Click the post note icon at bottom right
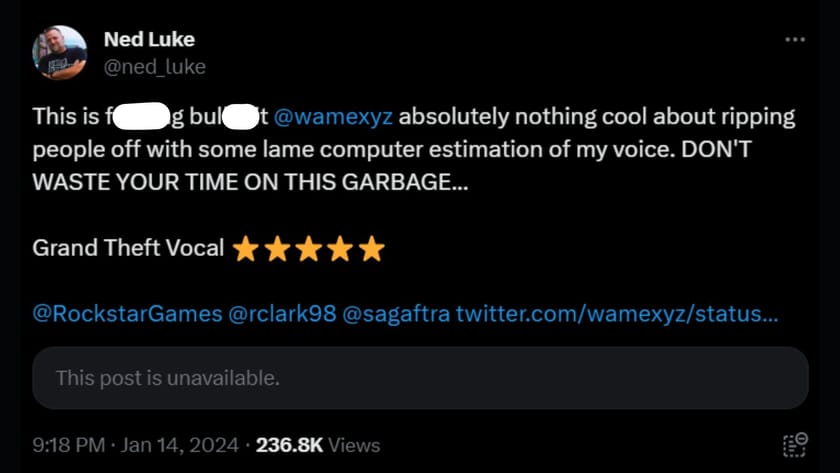The width and height of the screenshot is (840, 473). tap(795, 445)
